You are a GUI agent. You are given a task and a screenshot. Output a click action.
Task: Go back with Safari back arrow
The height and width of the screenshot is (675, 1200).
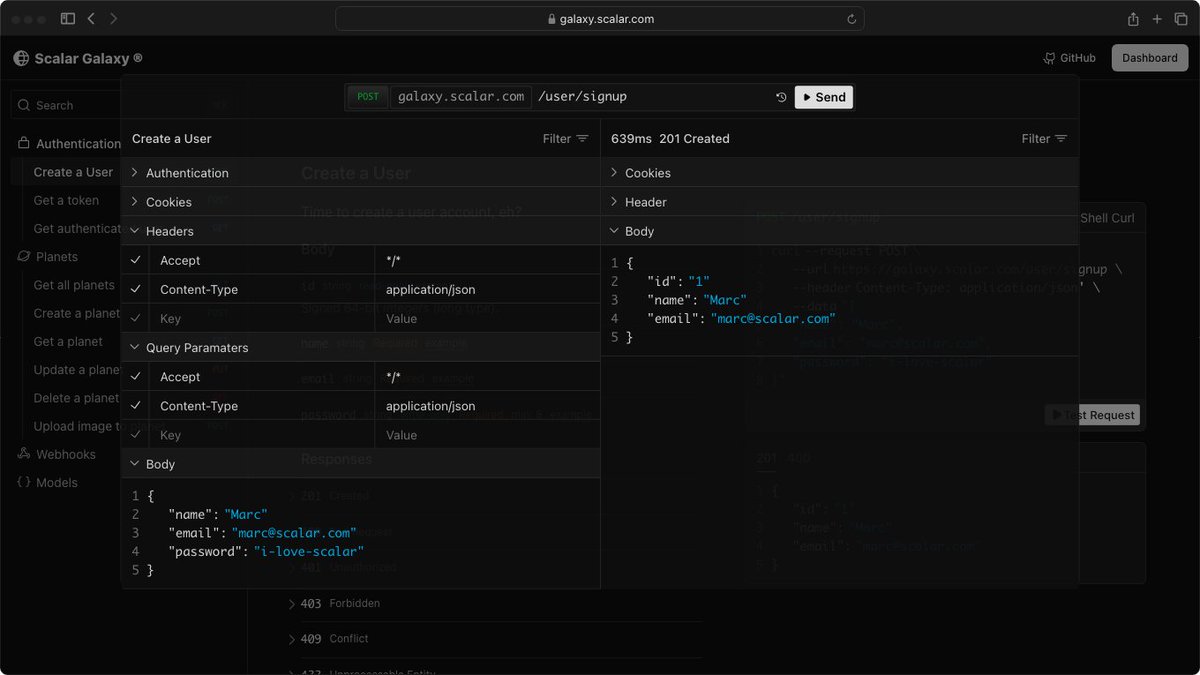pos(91,18)
